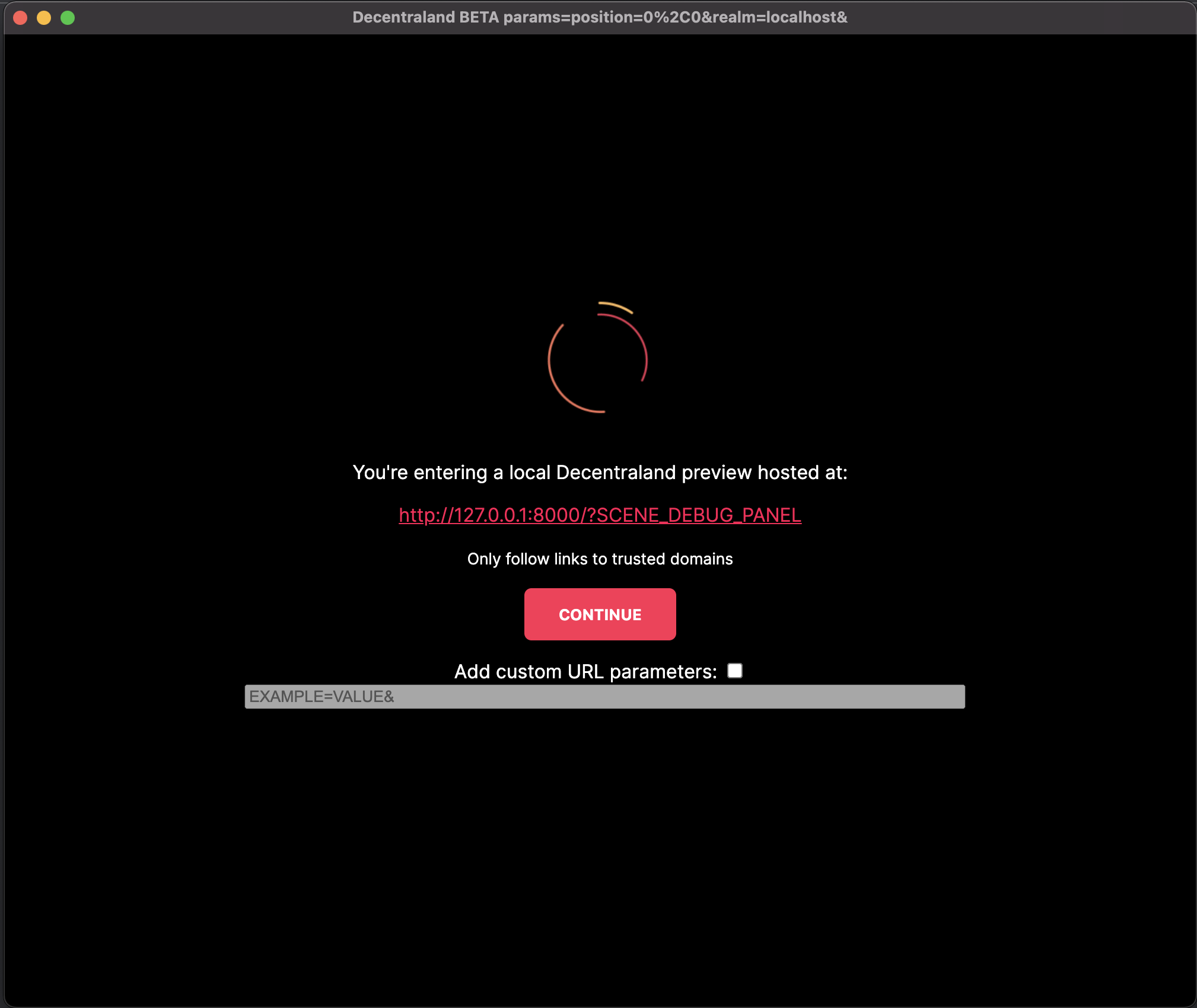
Task: Click the word CONTINUE on the button
Action: (600, 615)
